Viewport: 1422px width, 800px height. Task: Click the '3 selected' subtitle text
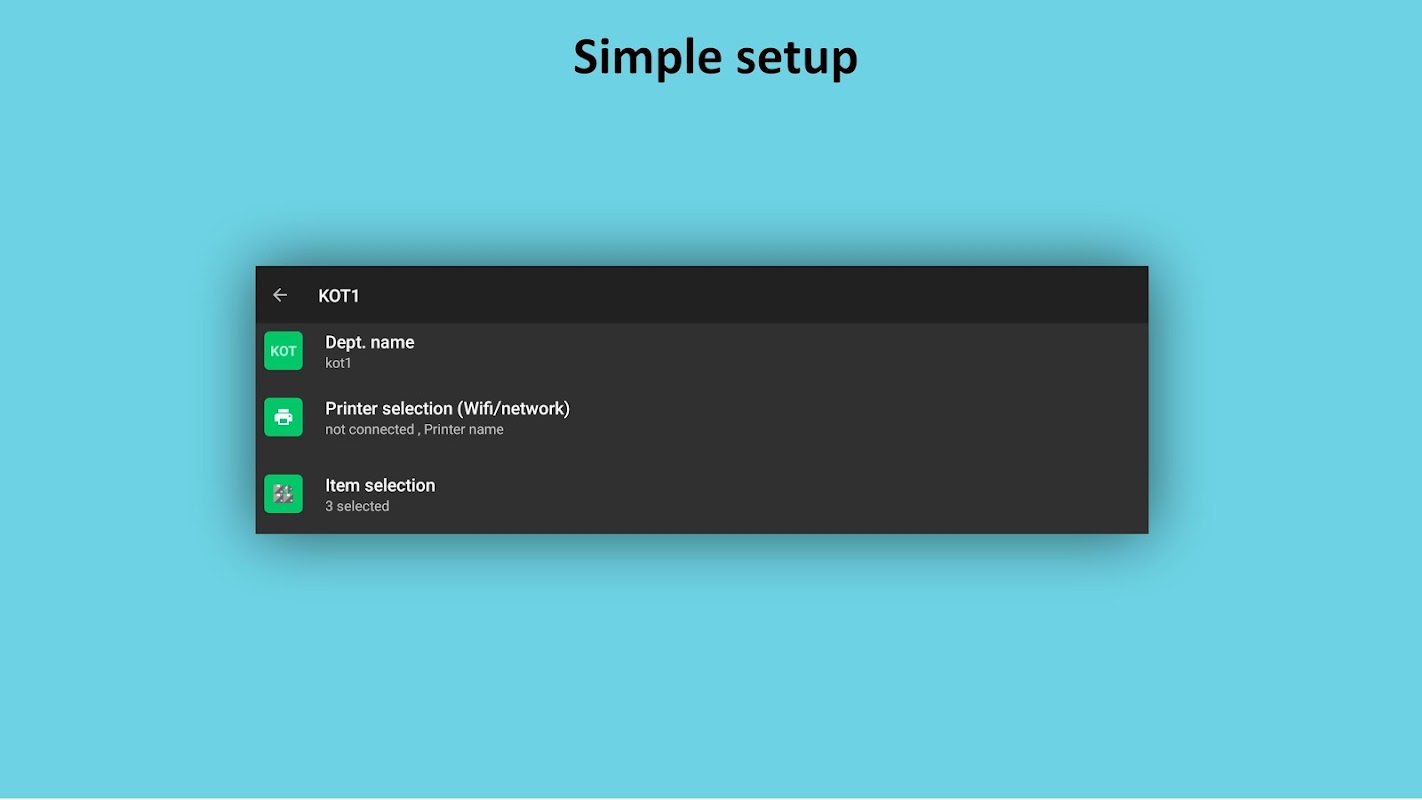[x=357, y=506]
